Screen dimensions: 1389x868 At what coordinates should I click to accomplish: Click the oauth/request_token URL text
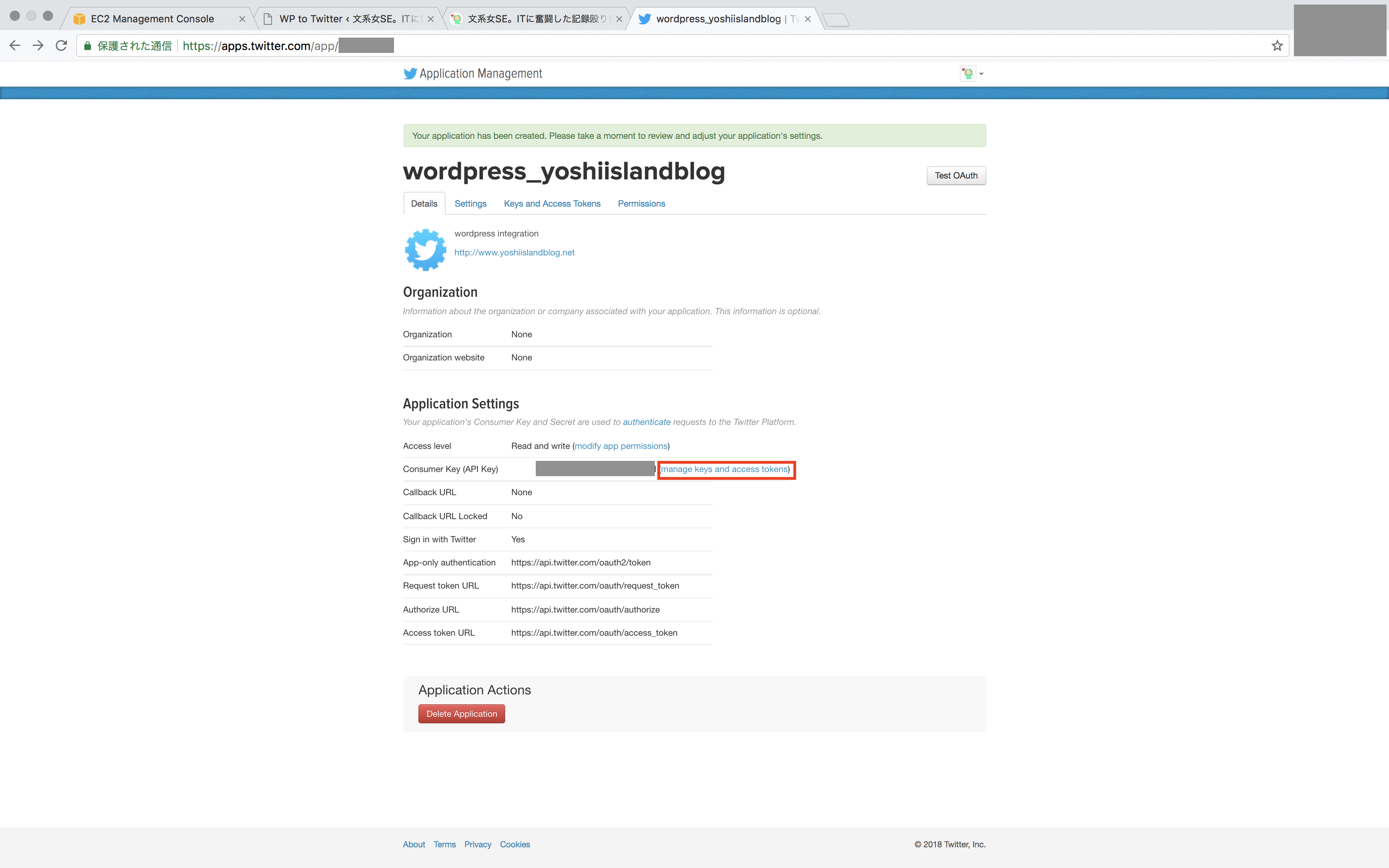(x=595, y=586)
